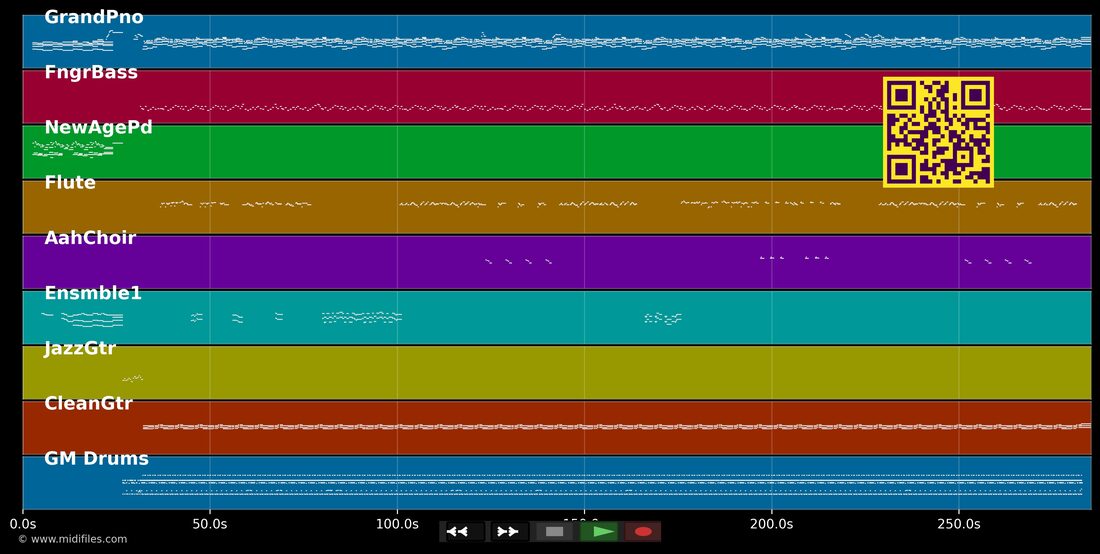Click the 50.0s timeline marker

[210, 524]
